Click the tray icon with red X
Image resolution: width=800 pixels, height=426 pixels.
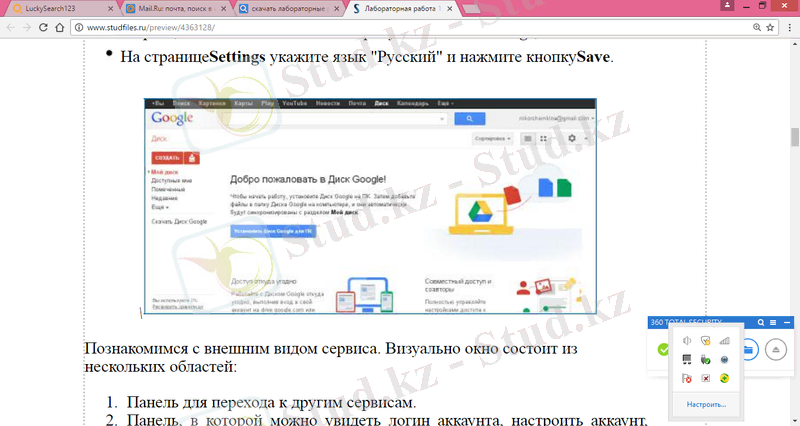point(706,379)
